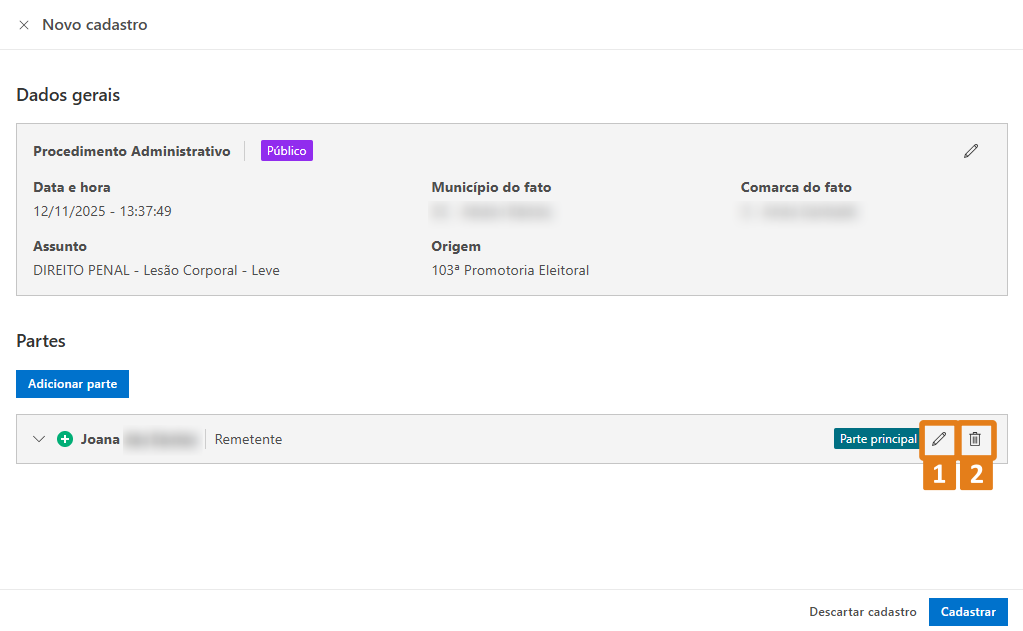Click the green plus icon beside Joana
Screen dimensions: 1023x631
click(x=65, y=439)
